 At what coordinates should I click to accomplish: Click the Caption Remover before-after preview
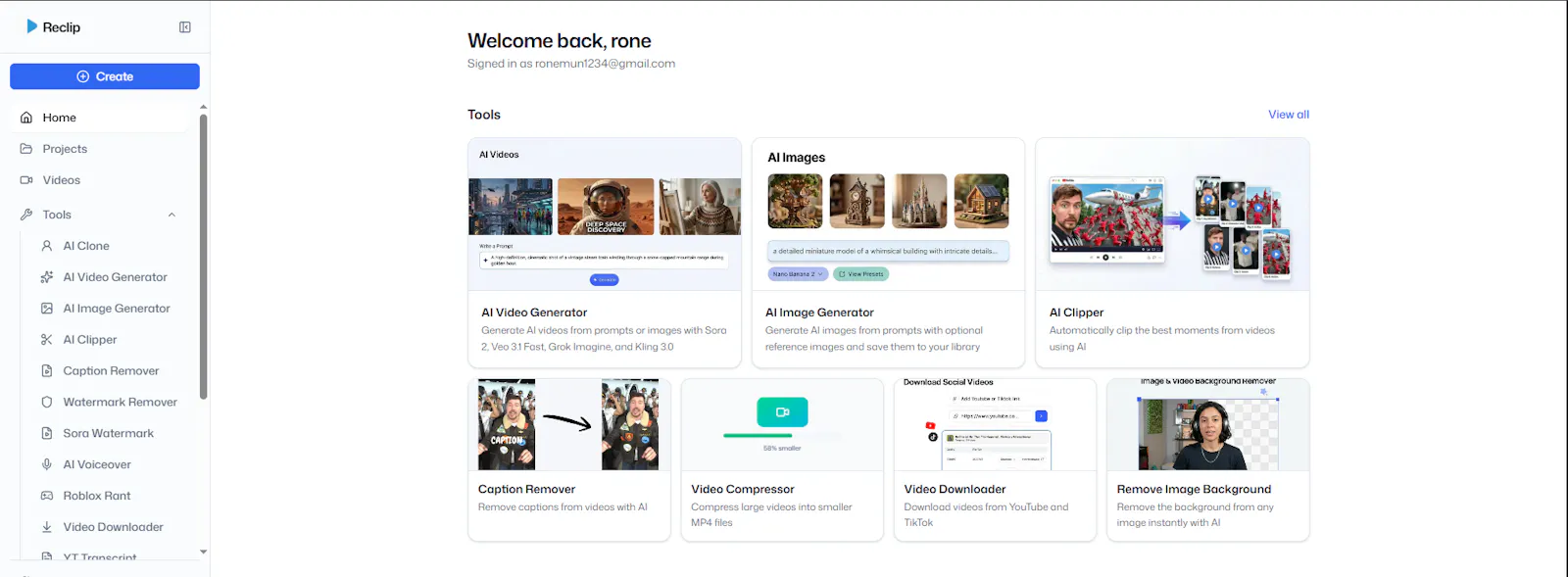click(568, 425)
